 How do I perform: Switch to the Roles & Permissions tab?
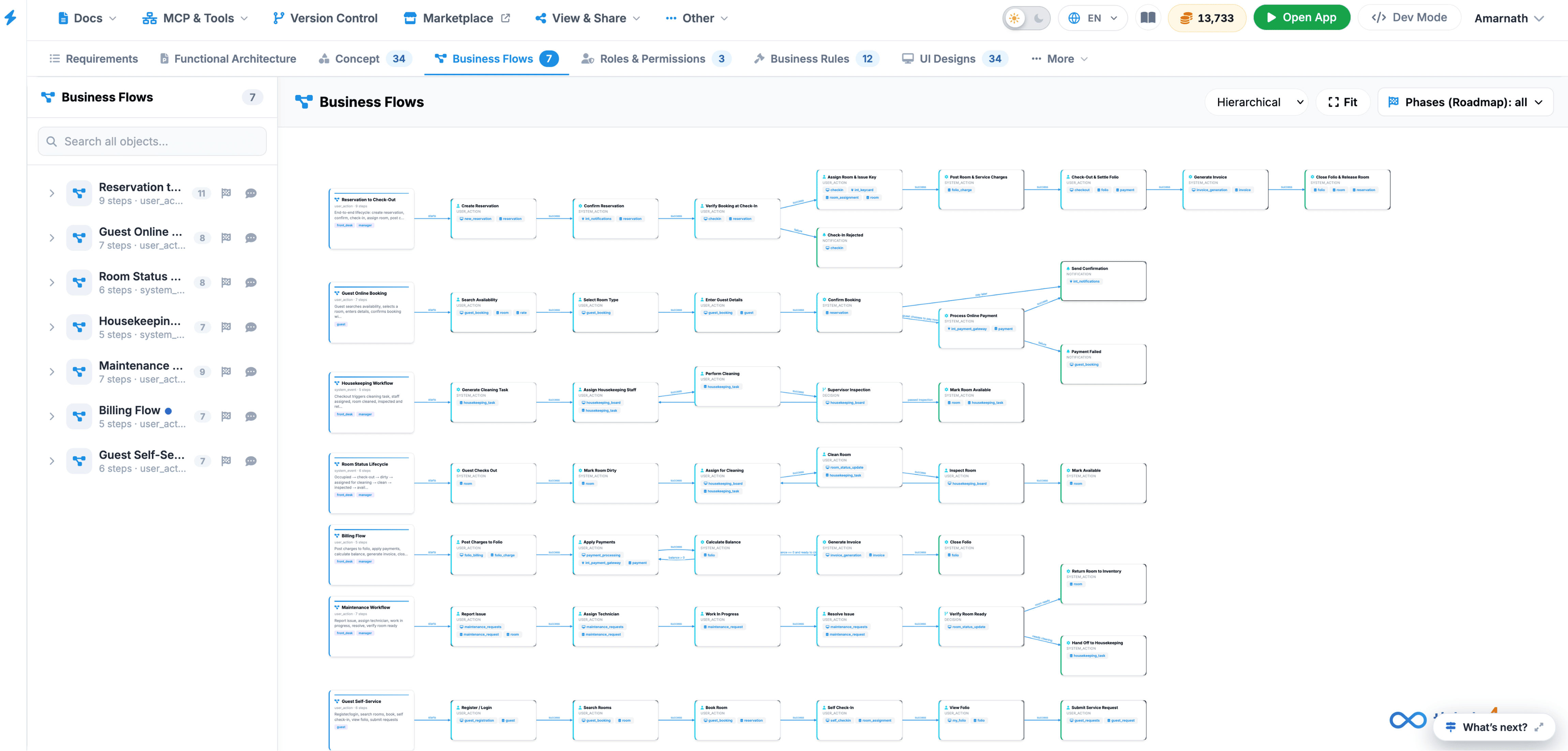pos(656,58)
